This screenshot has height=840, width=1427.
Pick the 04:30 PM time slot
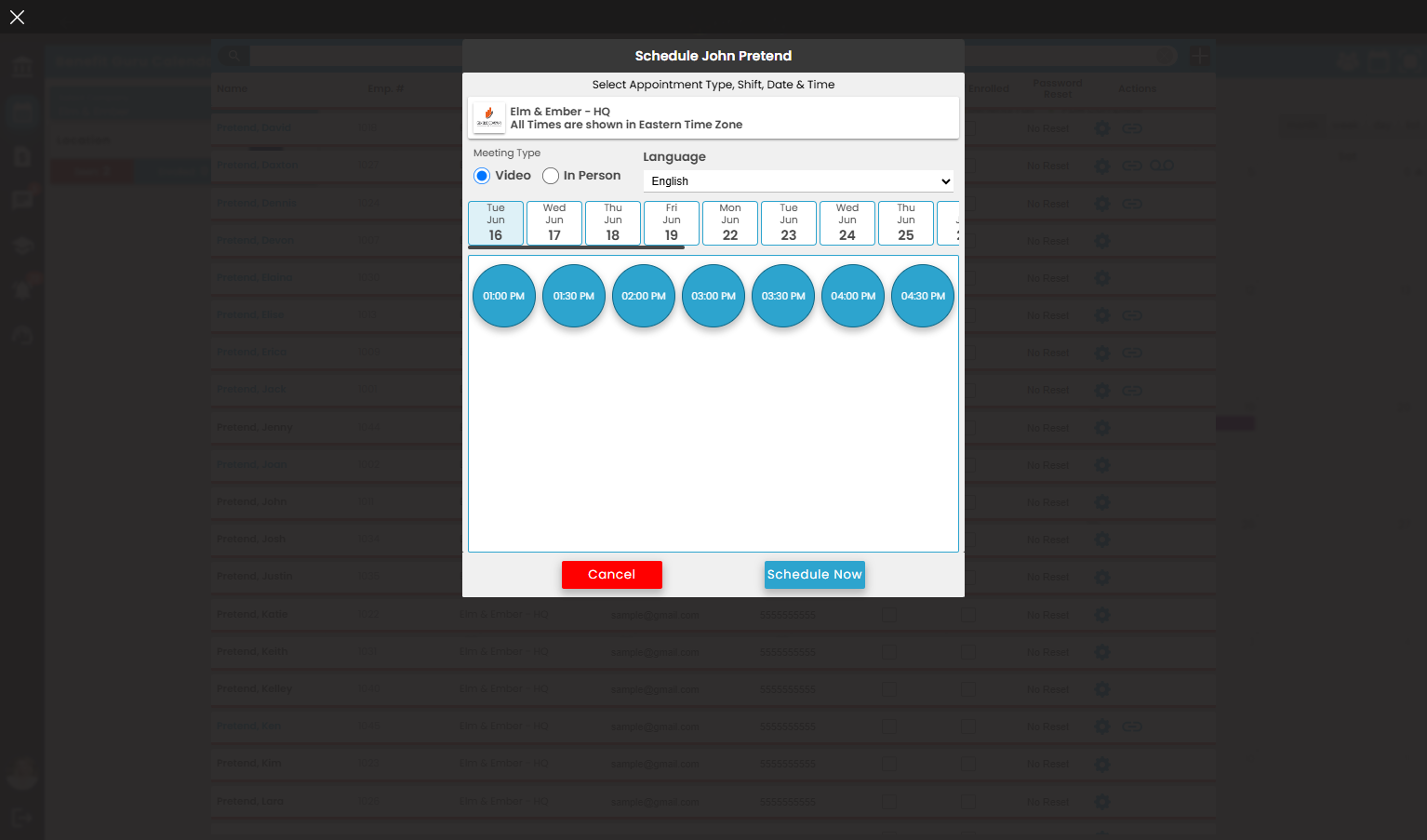(x=923, y=296)
